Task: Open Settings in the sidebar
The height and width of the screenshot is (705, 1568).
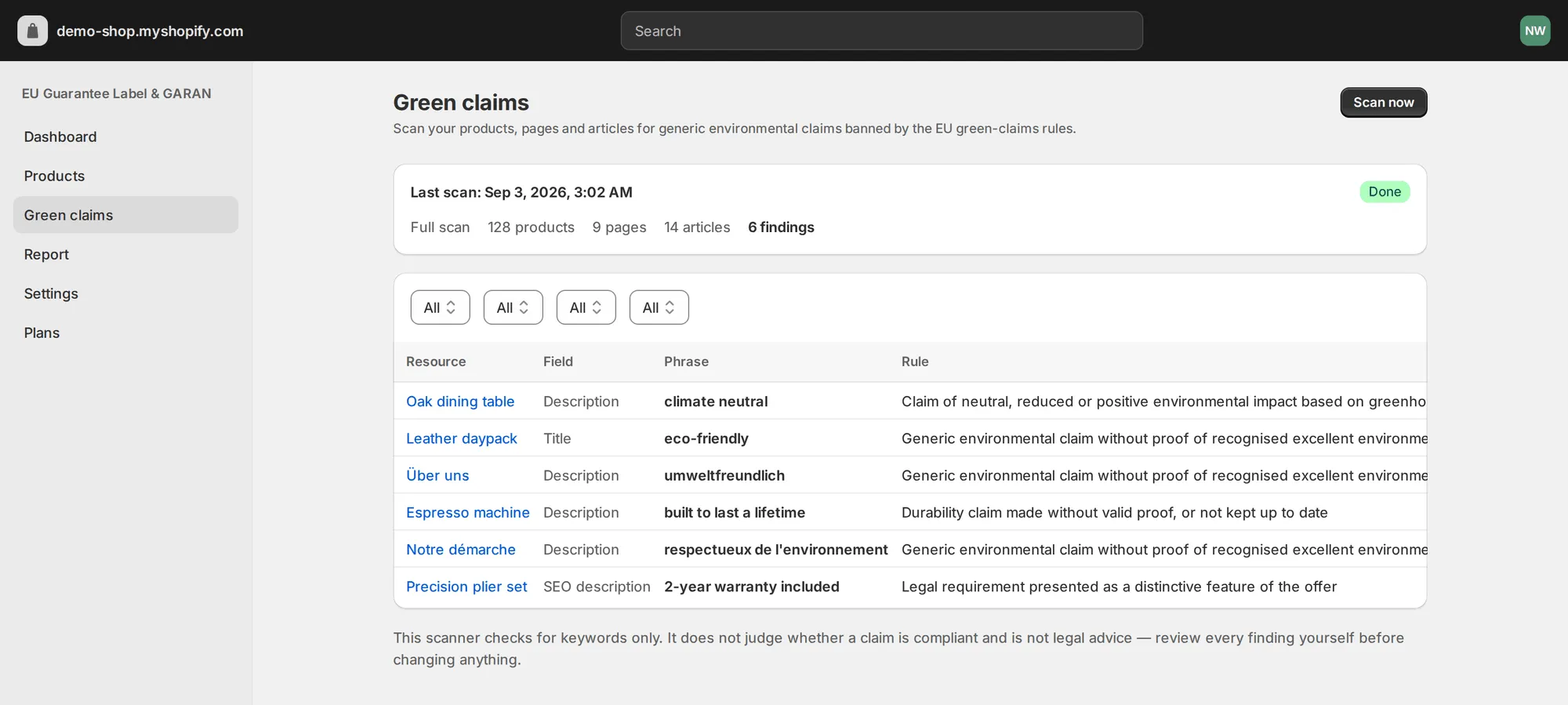Action: point(125,293)
